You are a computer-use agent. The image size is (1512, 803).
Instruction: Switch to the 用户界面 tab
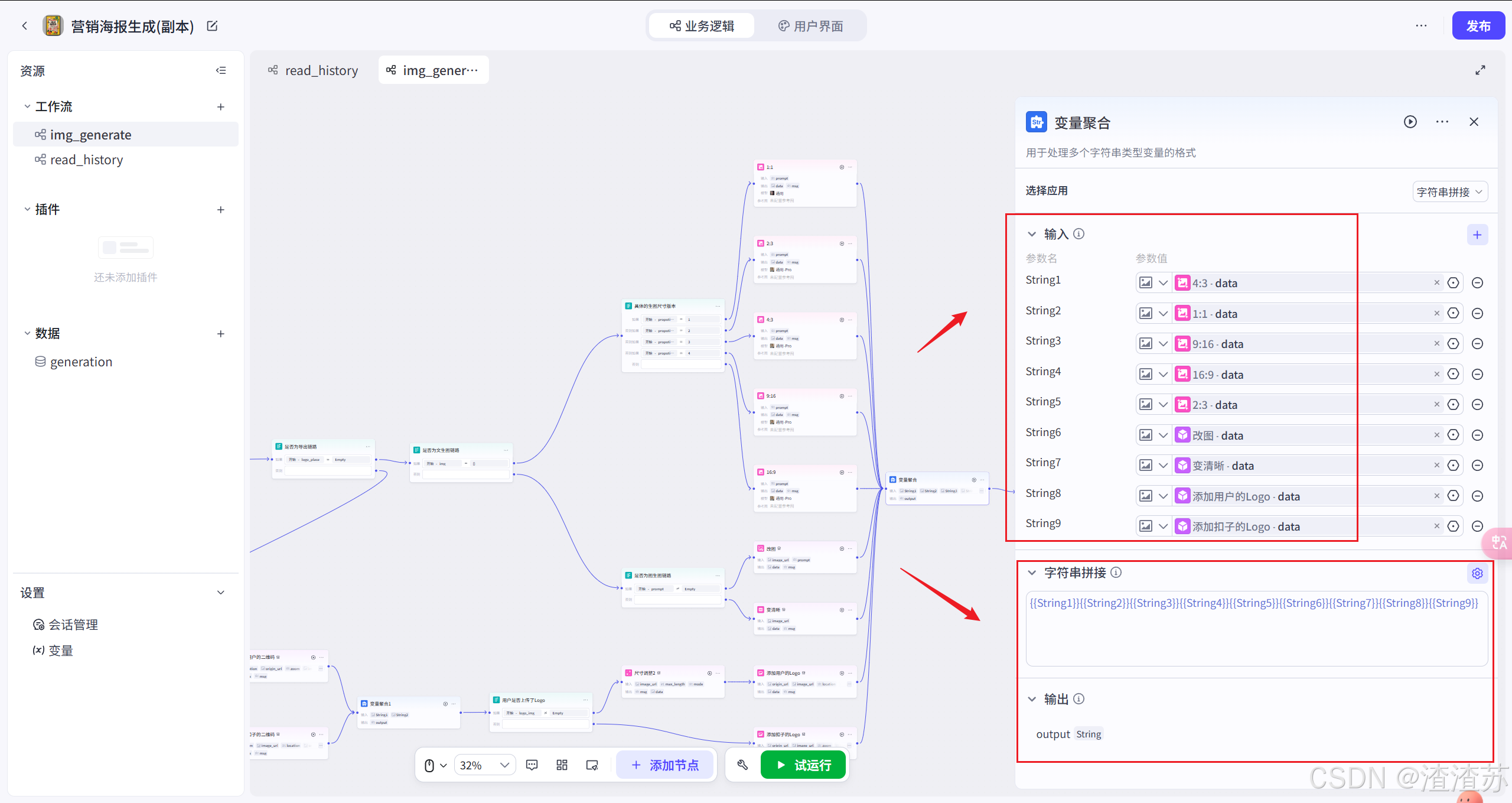click(x=811, y=26)
